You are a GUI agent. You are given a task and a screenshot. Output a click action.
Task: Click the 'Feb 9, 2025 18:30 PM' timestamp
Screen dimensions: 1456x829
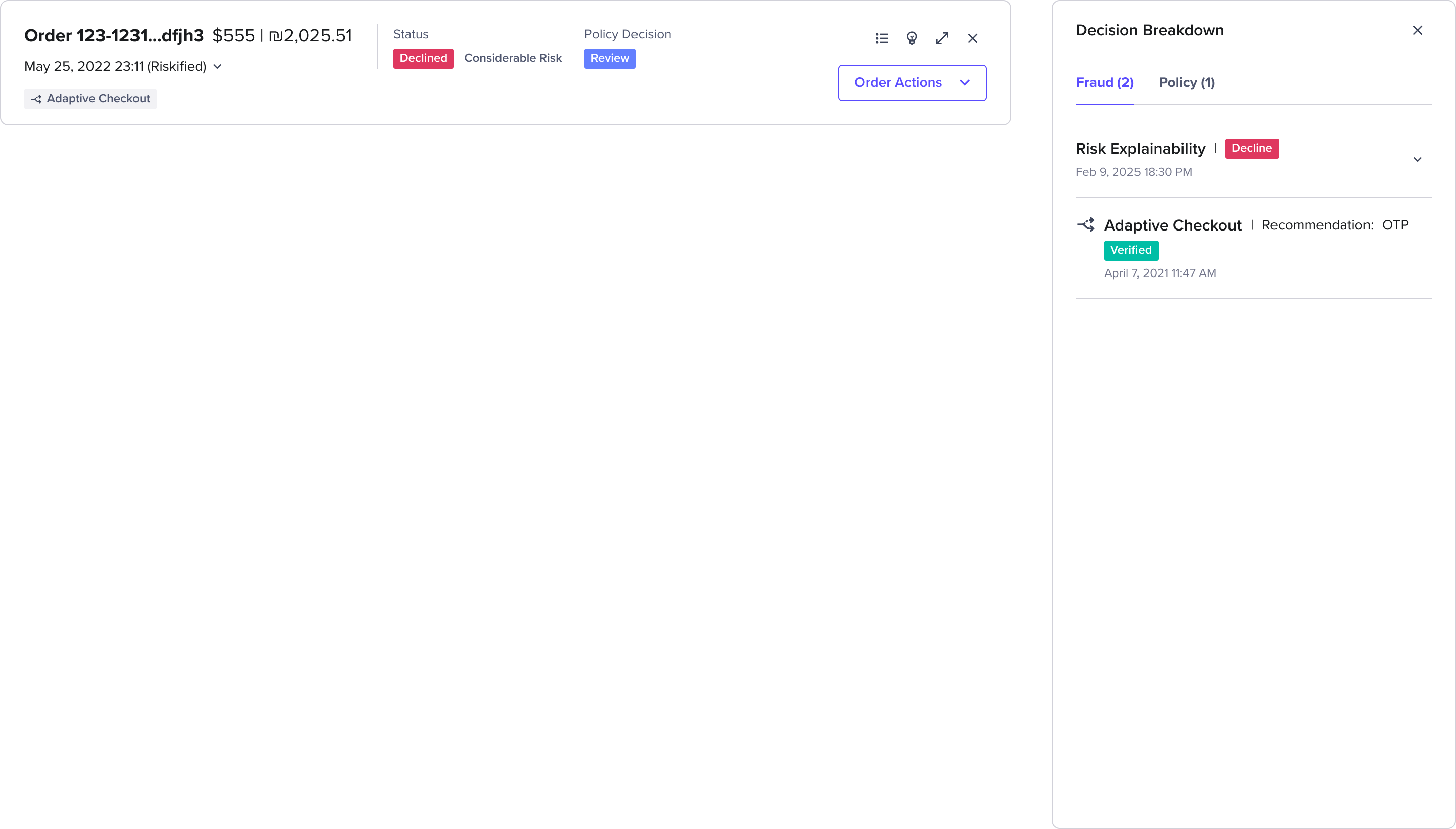(1134, 172)
